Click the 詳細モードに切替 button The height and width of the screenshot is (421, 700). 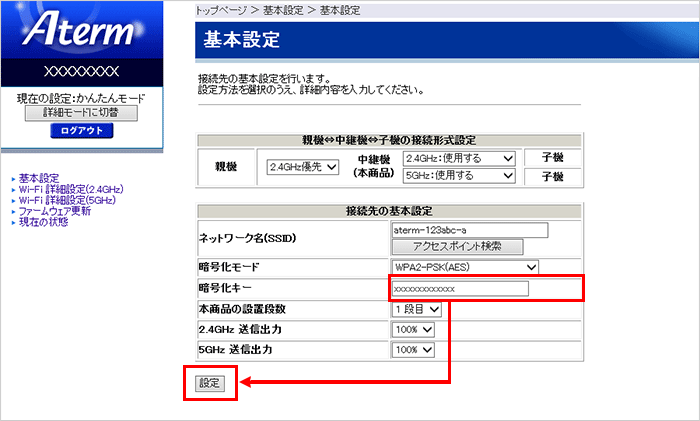(x=81, y=113)
